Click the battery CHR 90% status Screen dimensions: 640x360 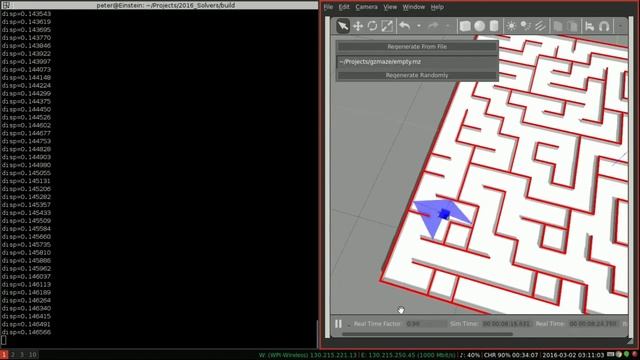click(x=511, y=355)
